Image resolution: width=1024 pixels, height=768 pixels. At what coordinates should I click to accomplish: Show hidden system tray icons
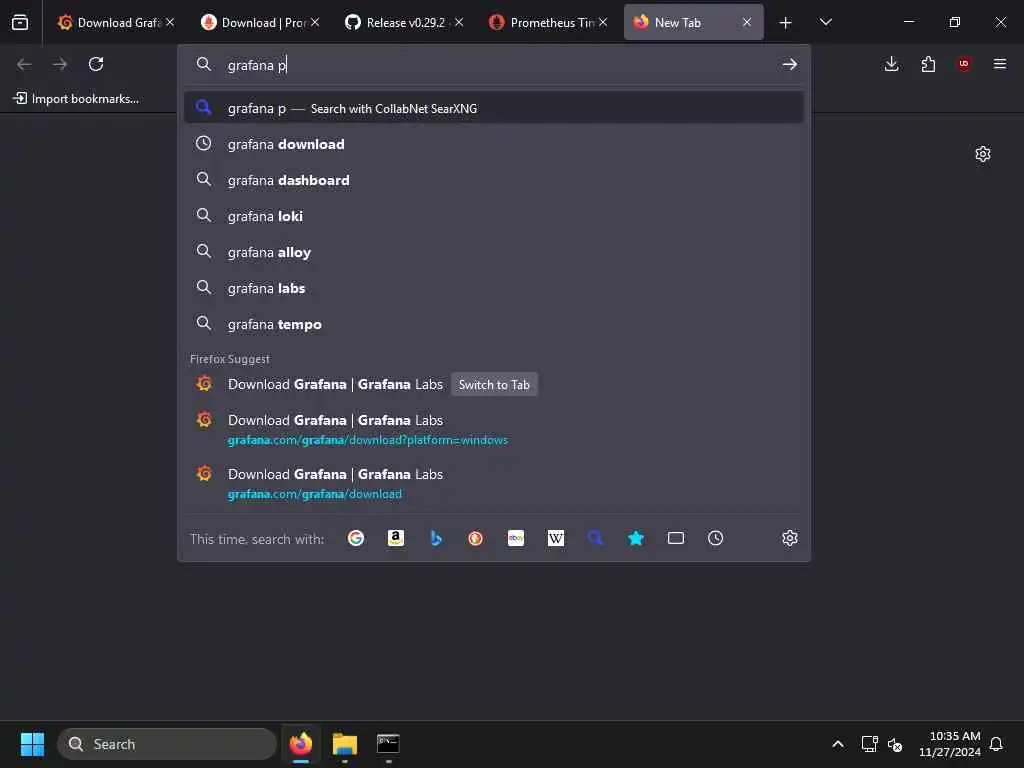click(838, 744)
